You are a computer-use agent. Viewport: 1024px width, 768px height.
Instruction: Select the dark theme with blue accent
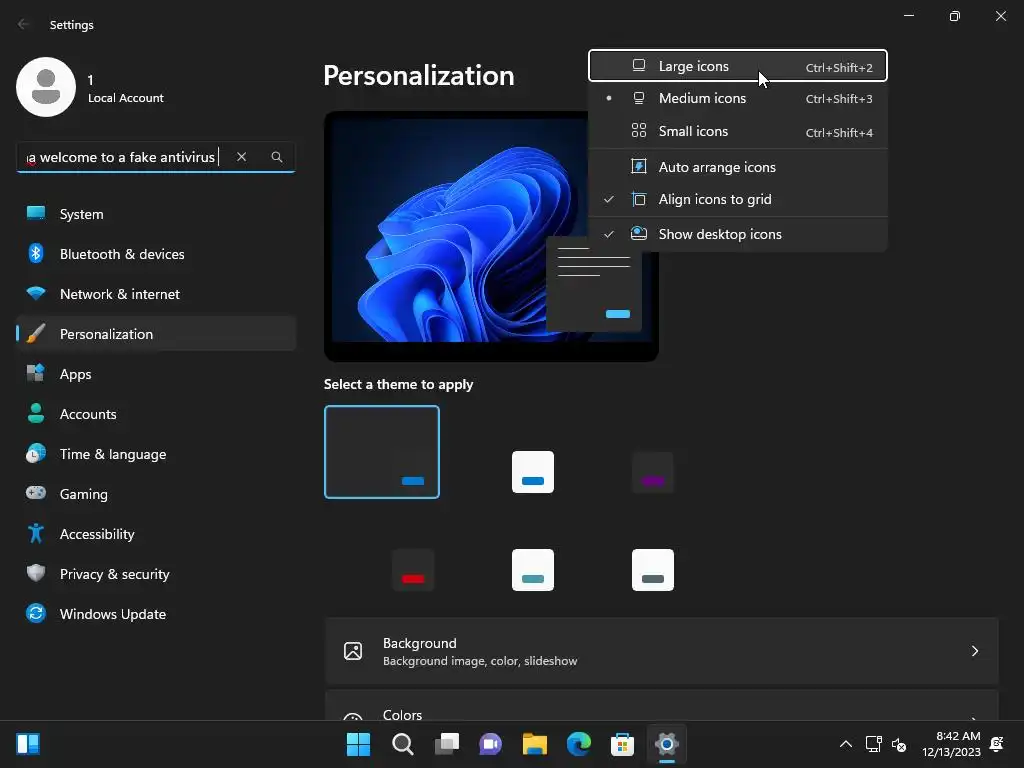click(382, 452)
